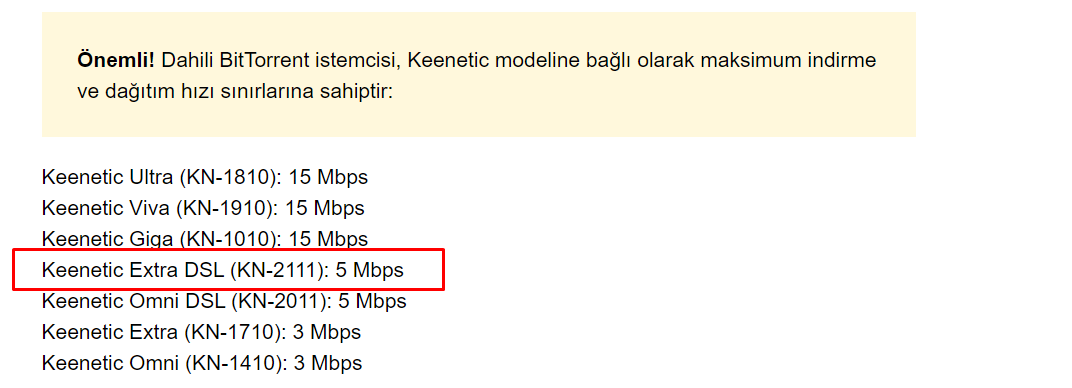Image resolution: width=1072 pixels, height=388 pixels.
Task: Click "3 Mbps" next to KN-1410
Action: pyautogui.click(x=328, y=363)
